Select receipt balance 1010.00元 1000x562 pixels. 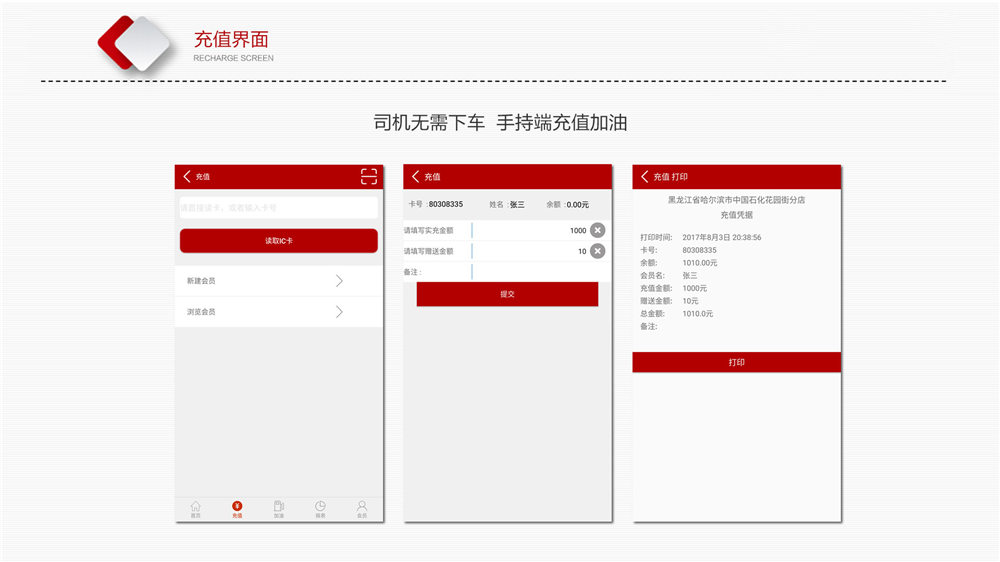[700, 263]
